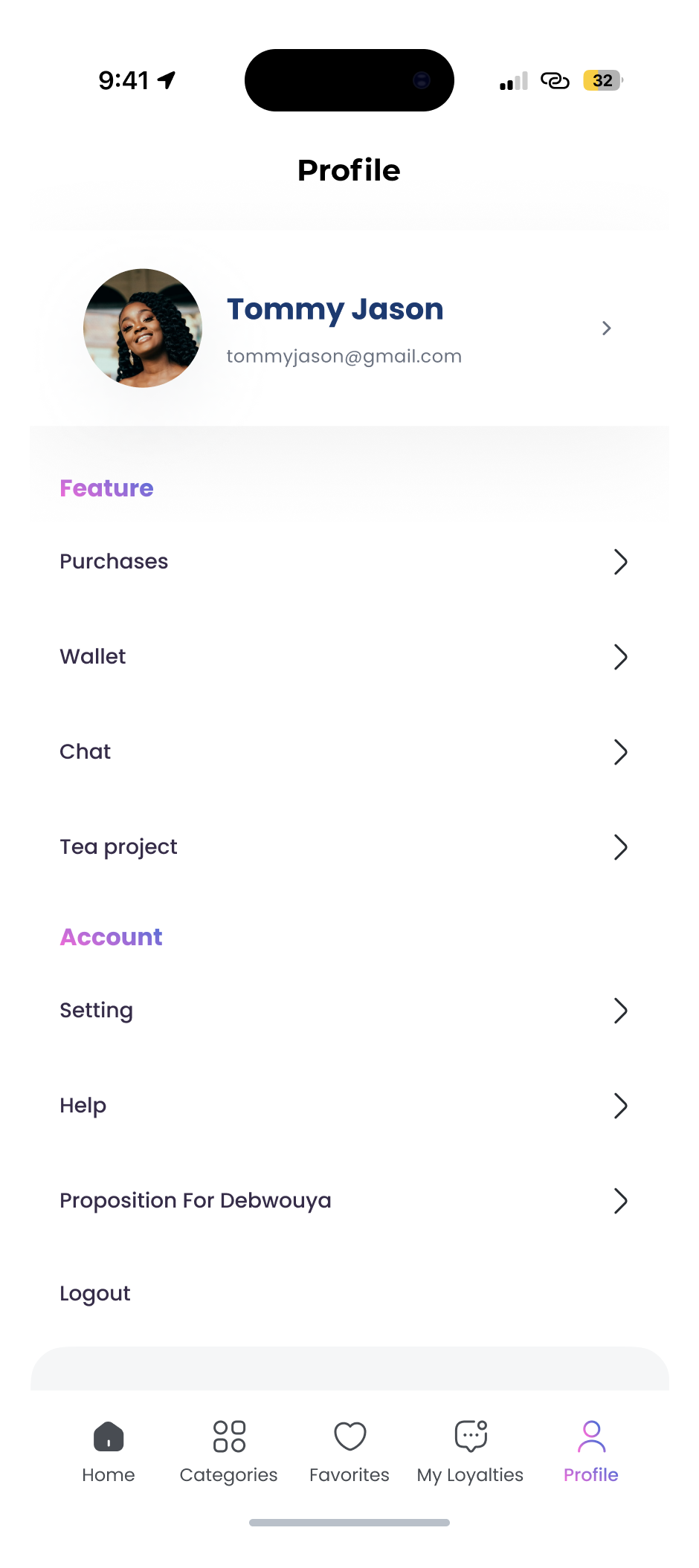Screen dimensions: 699x1568
Task: Expand the Setting chevron arrow
Action: click(x=620, y=1011)
